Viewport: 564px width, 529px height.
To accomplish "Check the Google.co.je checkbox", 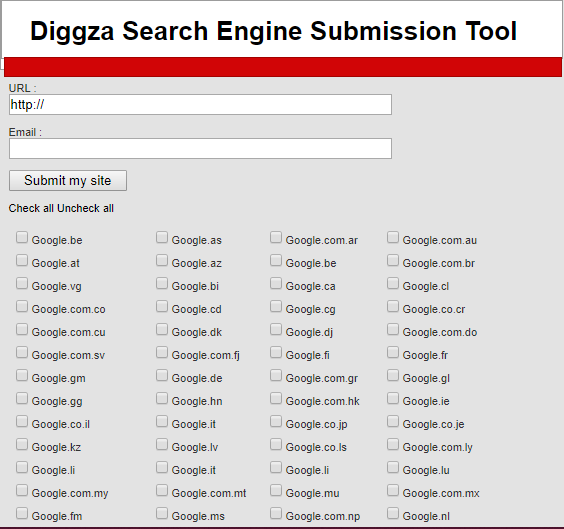I will pos(393,421).
